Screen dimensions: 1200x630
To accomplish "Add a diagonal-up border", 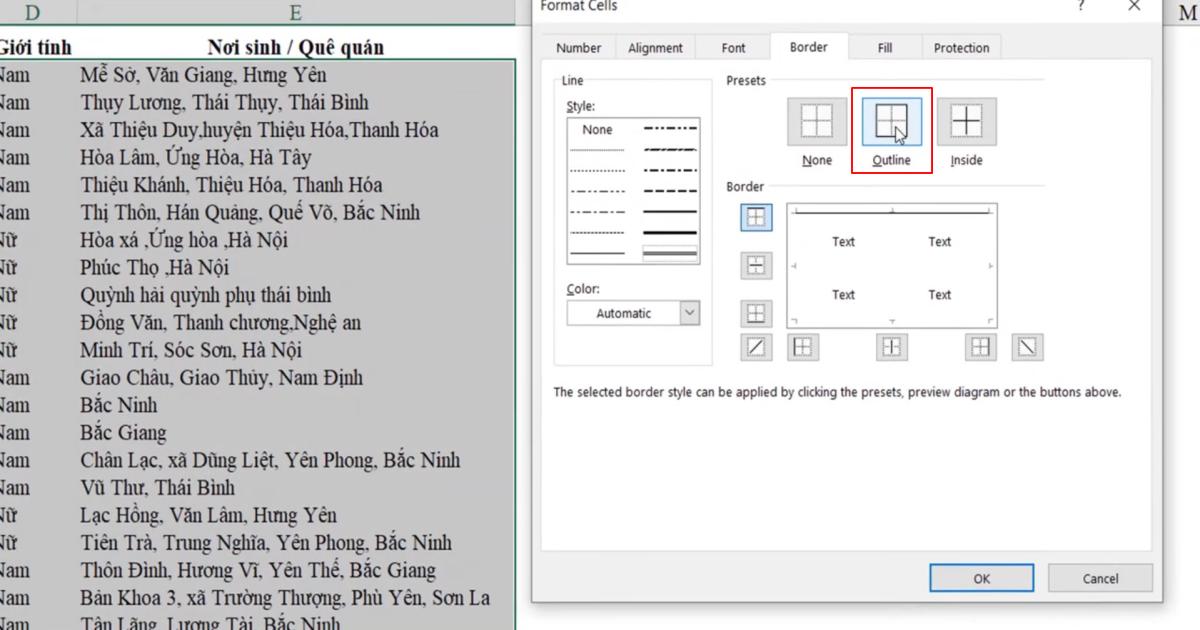I will [757, 347].
